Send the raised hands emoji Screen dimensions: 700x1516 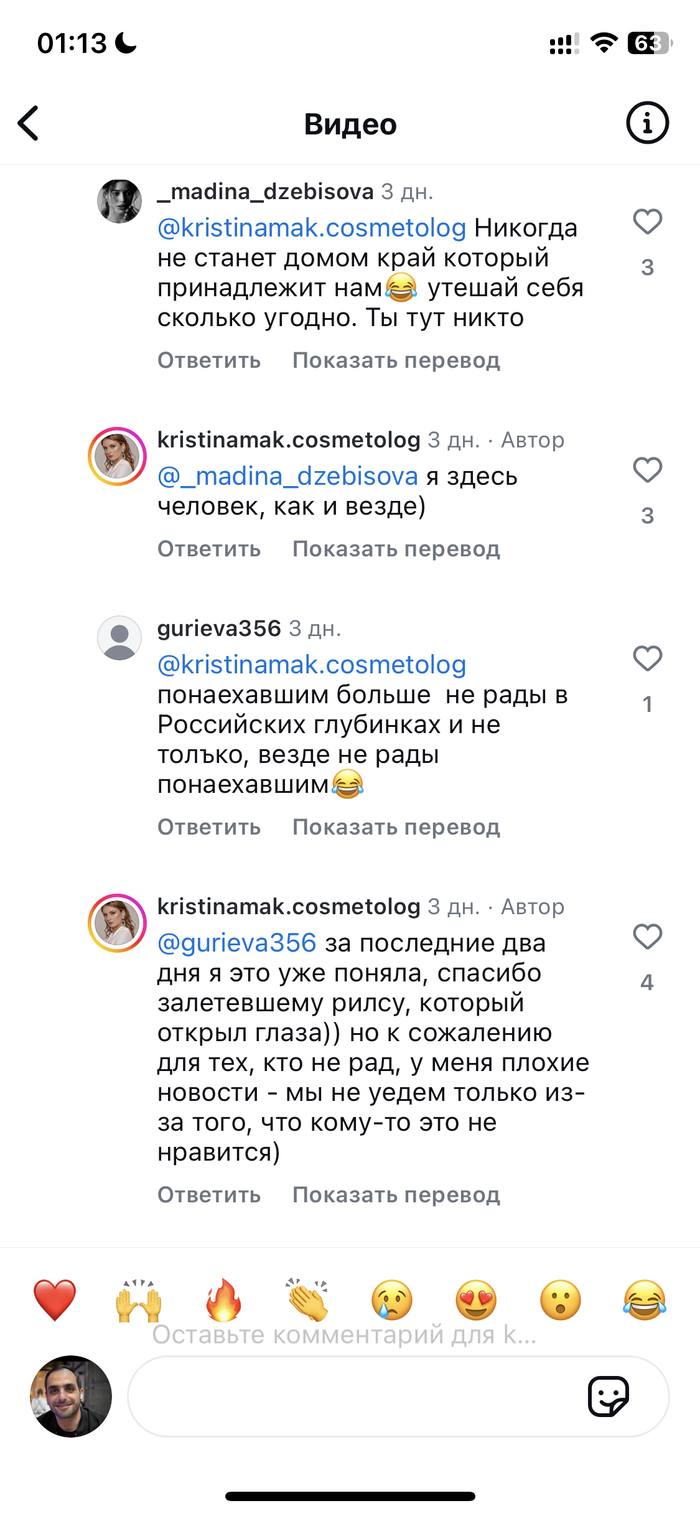(139, 1299)
